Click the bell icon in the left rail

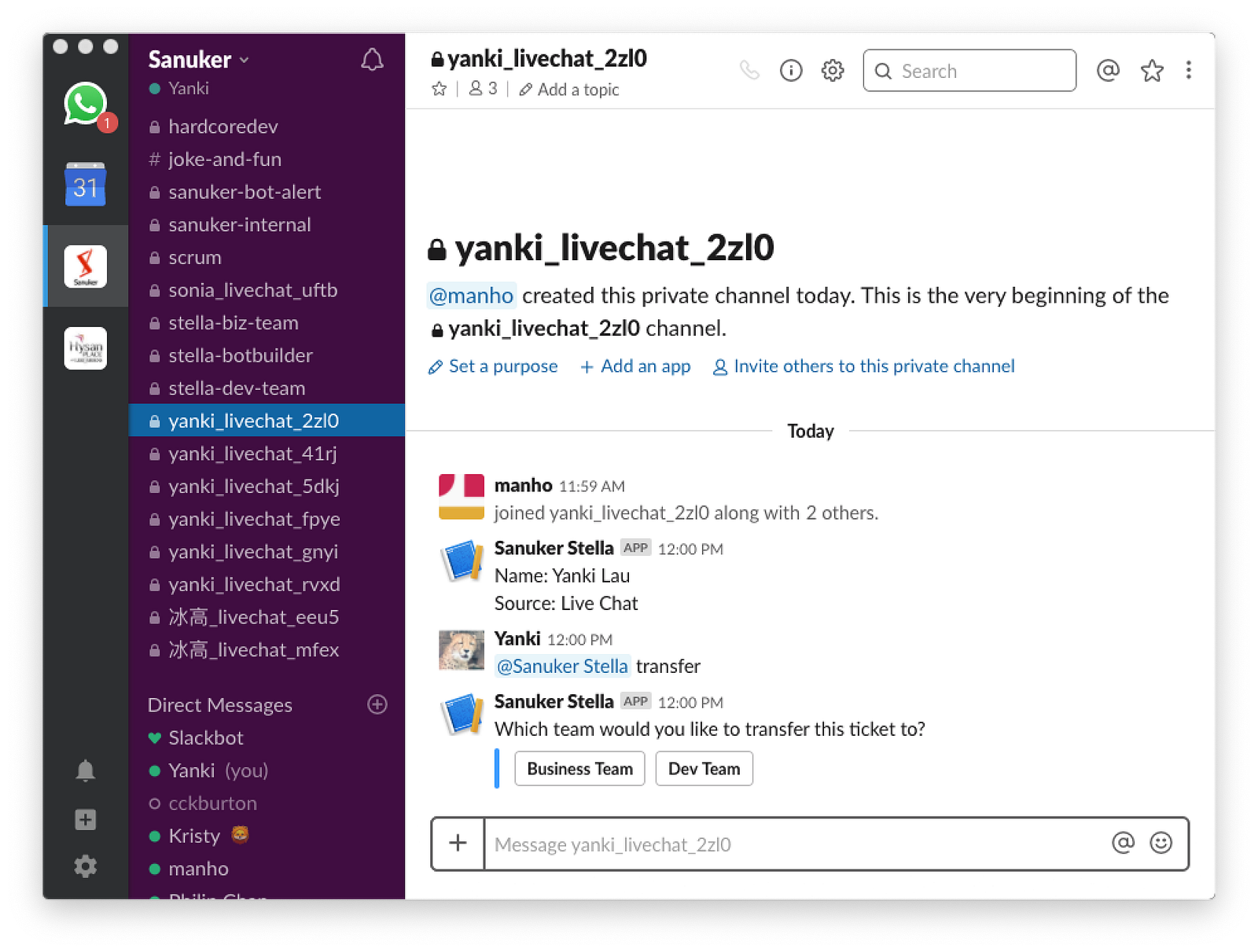85,771
